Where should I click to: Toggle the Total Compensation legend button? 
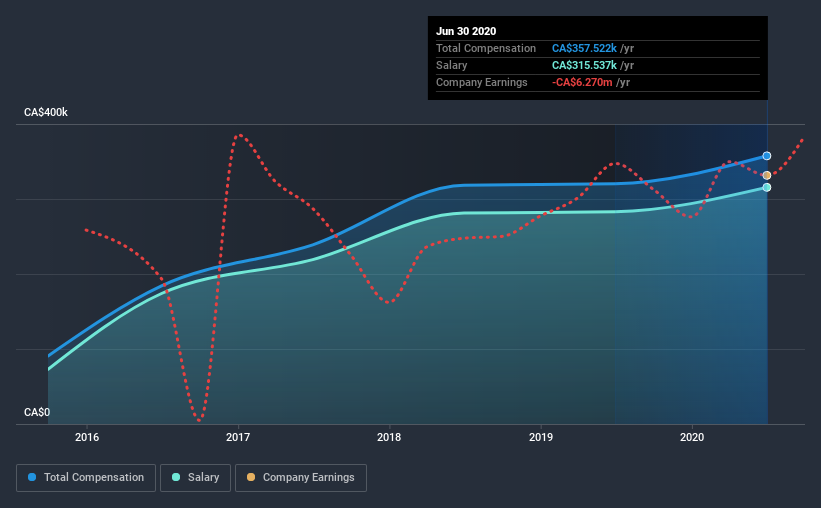click(86, 478)
